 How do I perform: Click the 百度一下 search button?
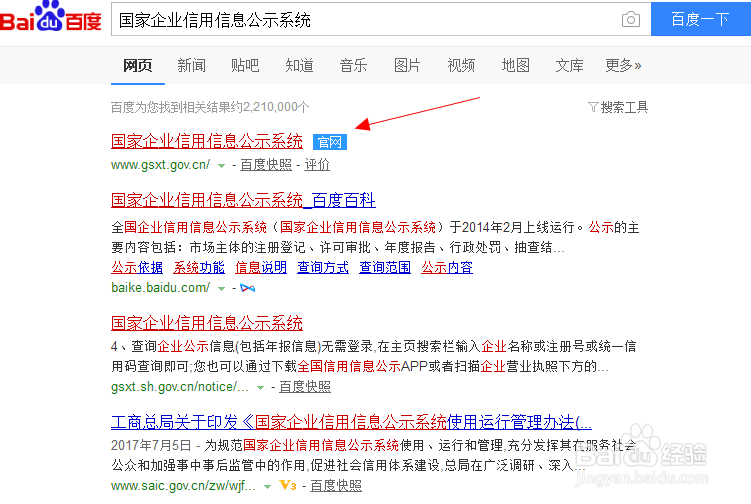[x=701, y=19]
